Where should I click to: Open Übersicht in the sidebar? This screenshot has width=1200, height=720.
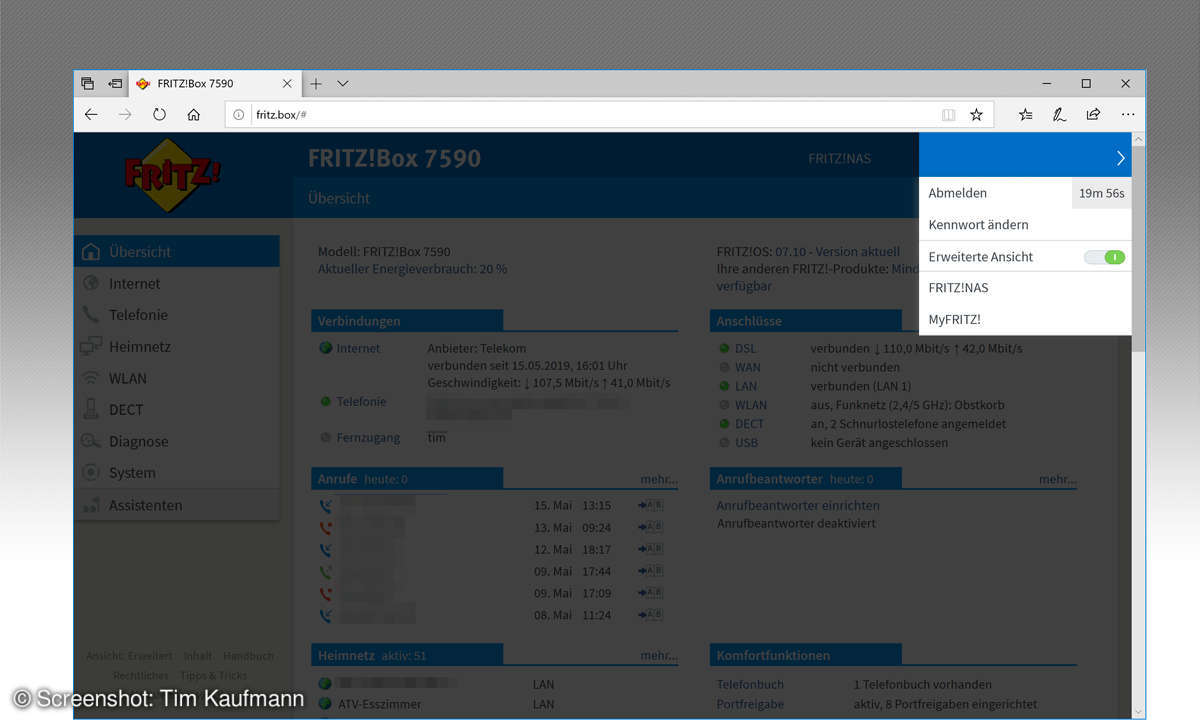tap(177, 251)
